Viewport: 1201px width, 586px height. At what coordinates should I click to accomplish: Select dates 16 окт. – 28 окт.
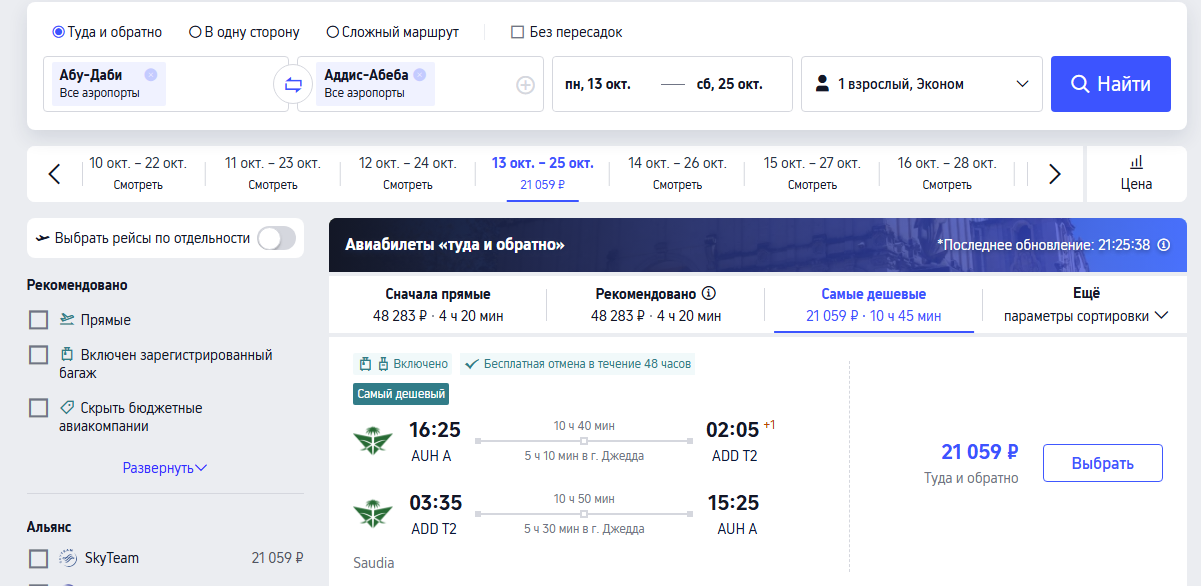(947, 173)
